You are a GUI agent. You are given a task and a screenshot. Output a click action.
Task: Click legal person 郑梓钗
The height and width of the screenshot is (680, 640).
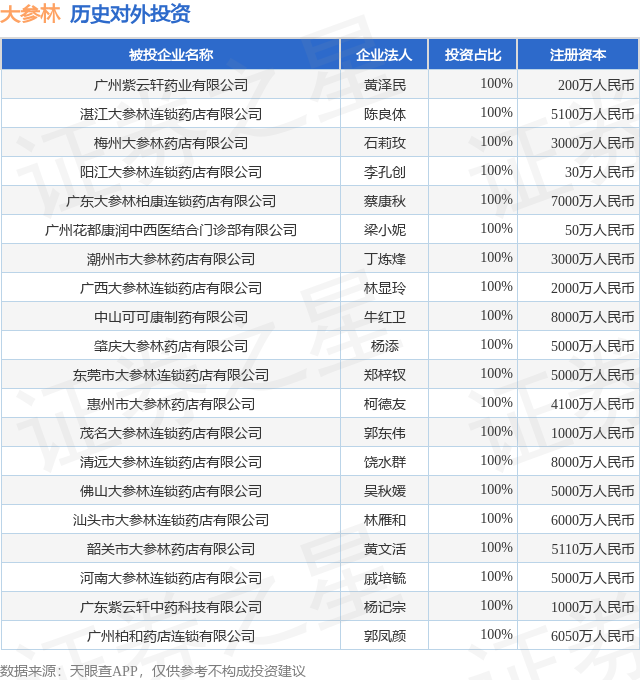pyautogui.click(x=385, y=375)
